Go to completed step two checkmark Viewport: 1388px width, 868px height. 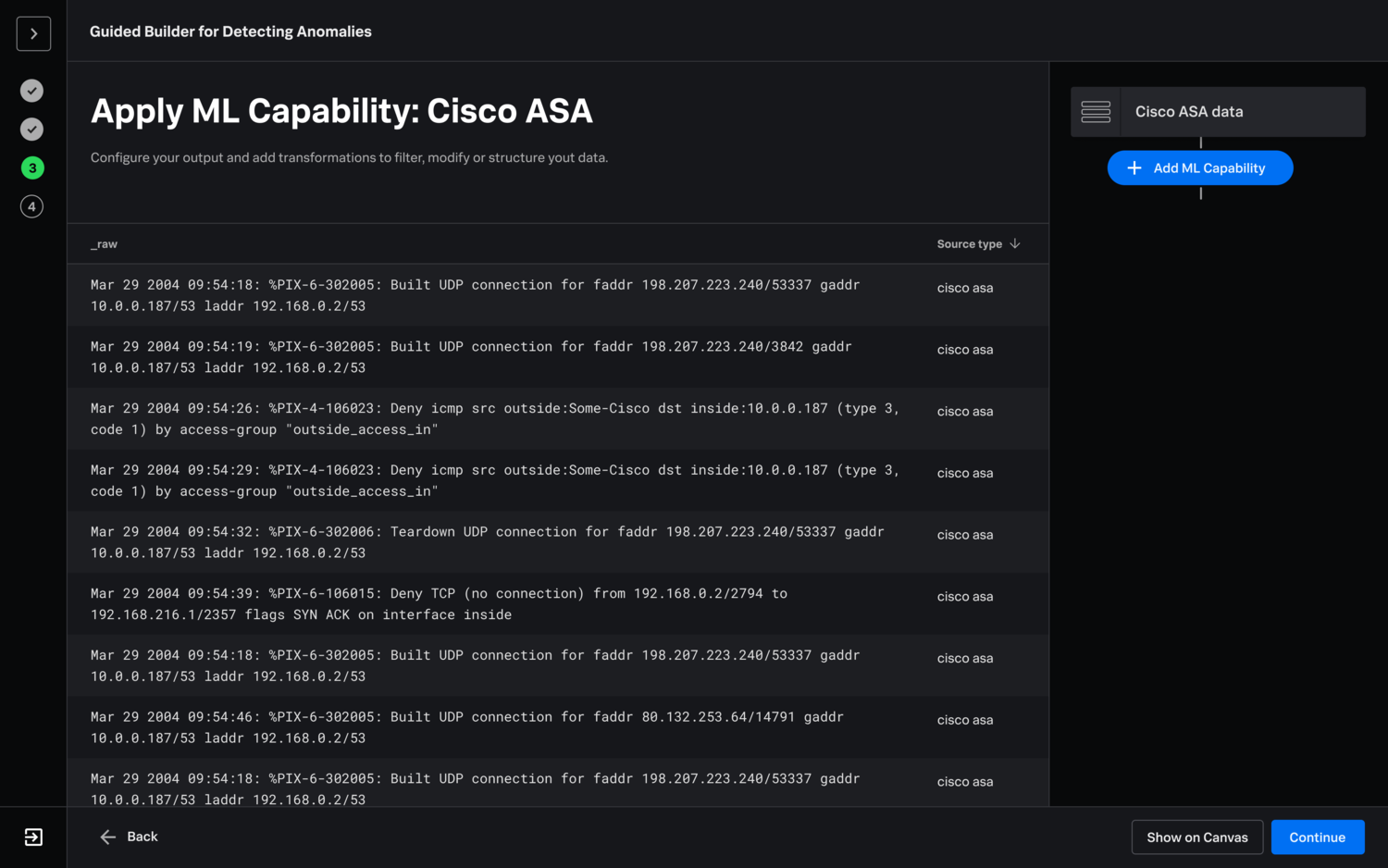pos(32,130)
